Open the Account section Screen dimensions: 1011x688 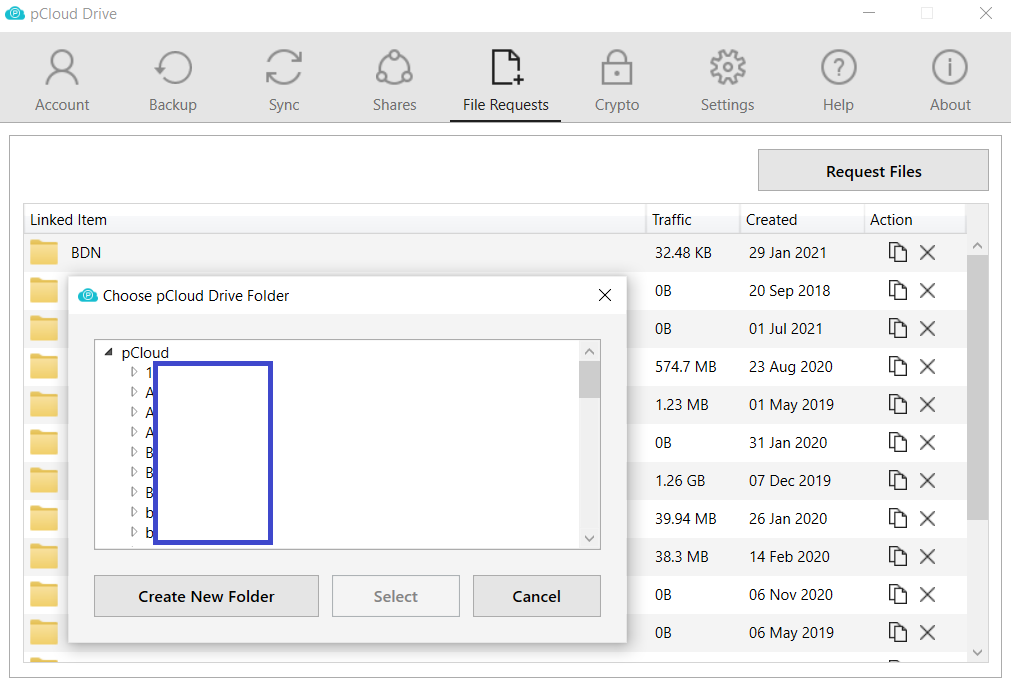(62, 81)
